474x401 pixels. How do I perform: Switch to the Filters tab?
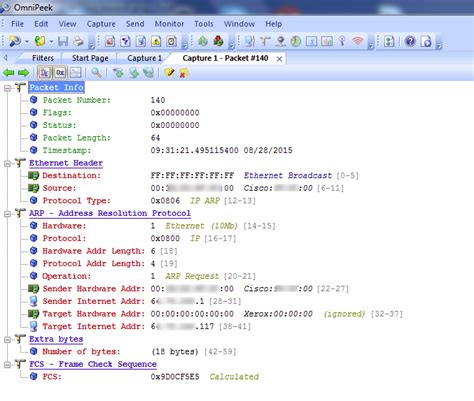tap(43, 58)
